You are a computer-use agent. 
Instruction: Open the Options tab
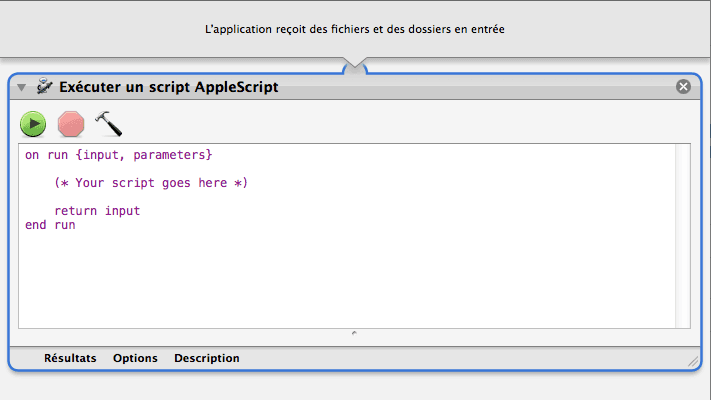coord(135,358)
